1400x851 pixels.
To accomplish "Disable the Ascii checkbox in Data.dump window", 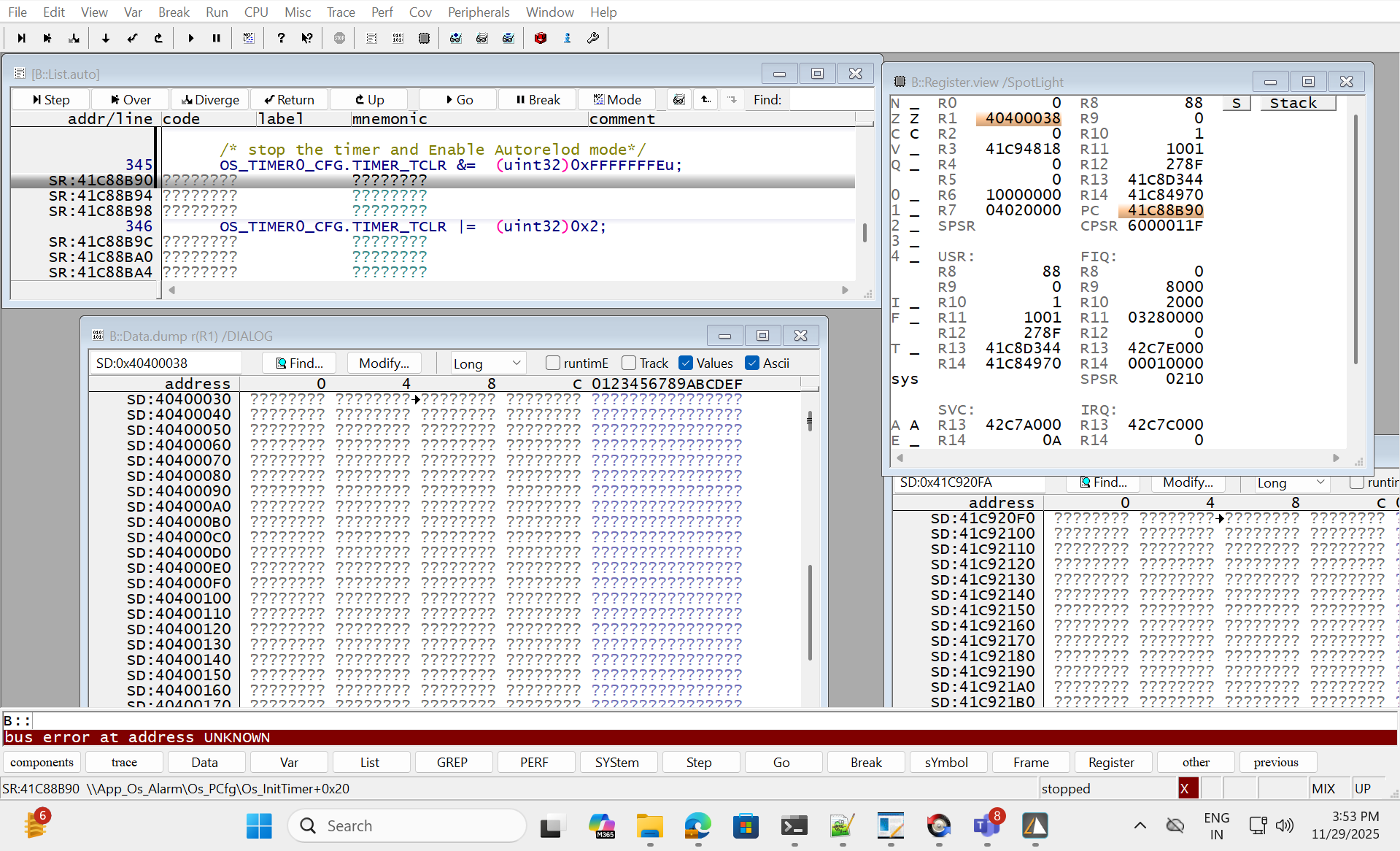I will click(752, 363).
